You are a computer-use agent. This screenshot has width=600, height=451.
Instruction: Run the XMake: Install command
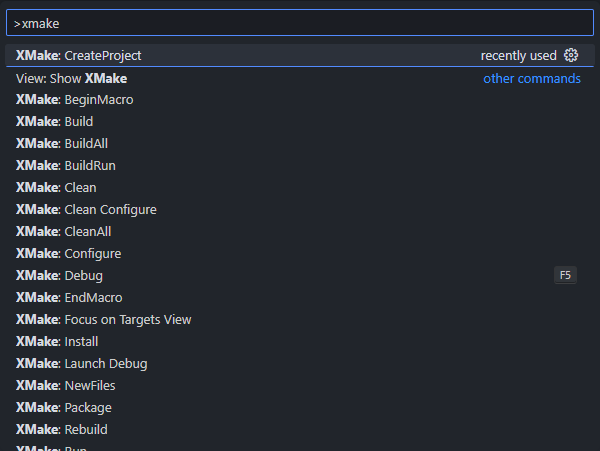(x=57, y=342)
